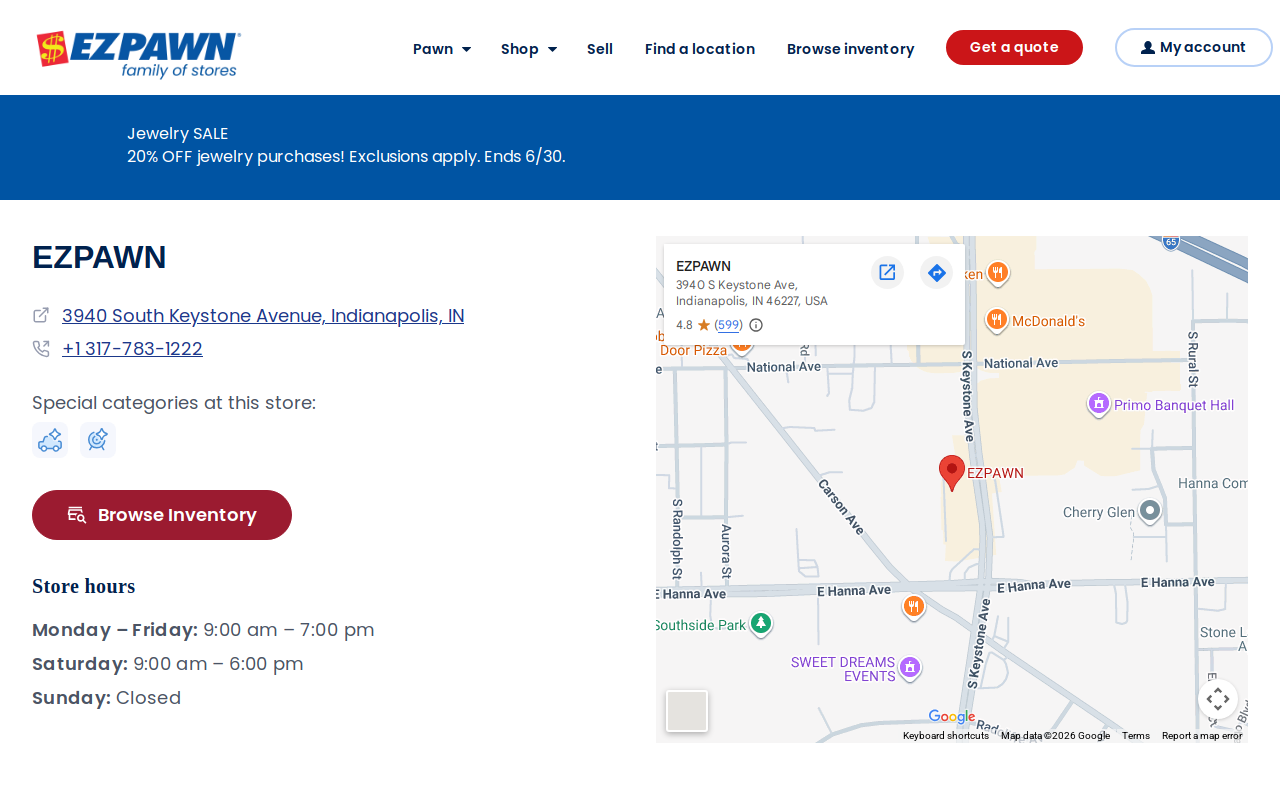Switch map type using satellite thumbnail

point(687,711)
